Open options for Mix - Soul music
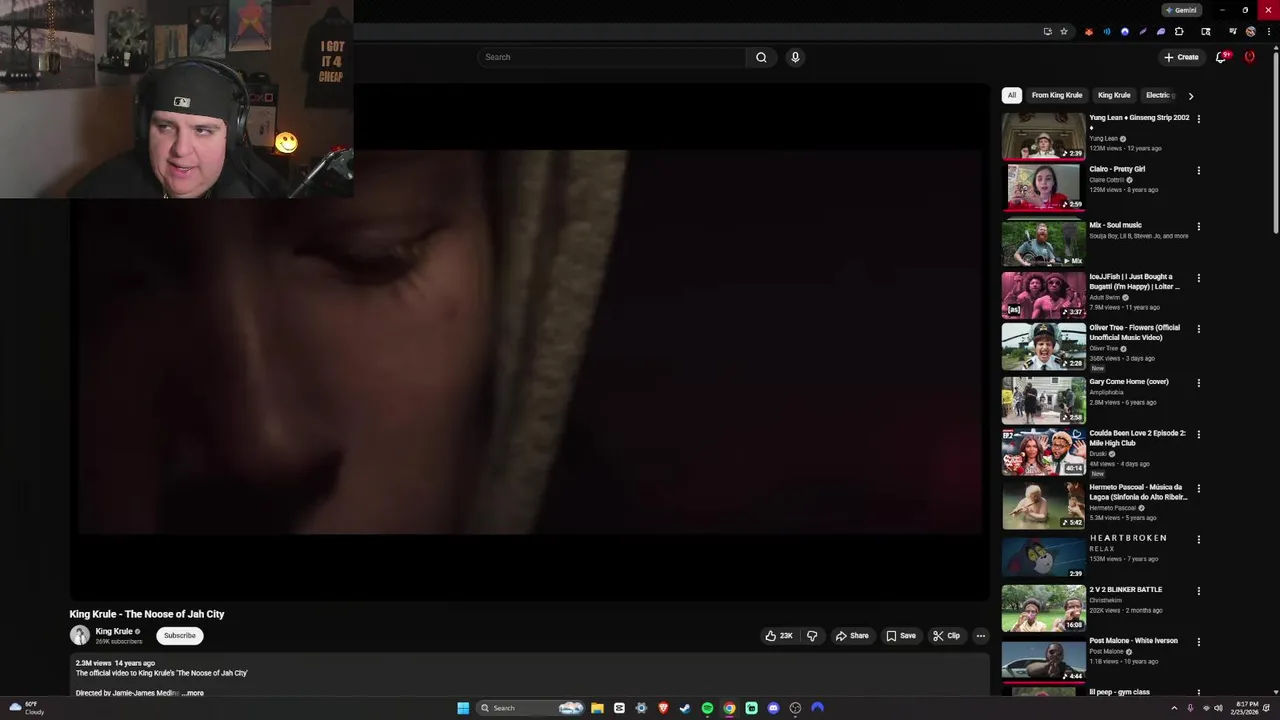 click(x=1198, y=226)
